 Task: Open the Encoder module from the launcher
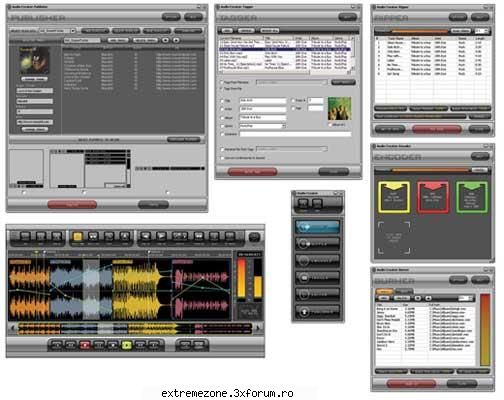(x=317, y=260)
